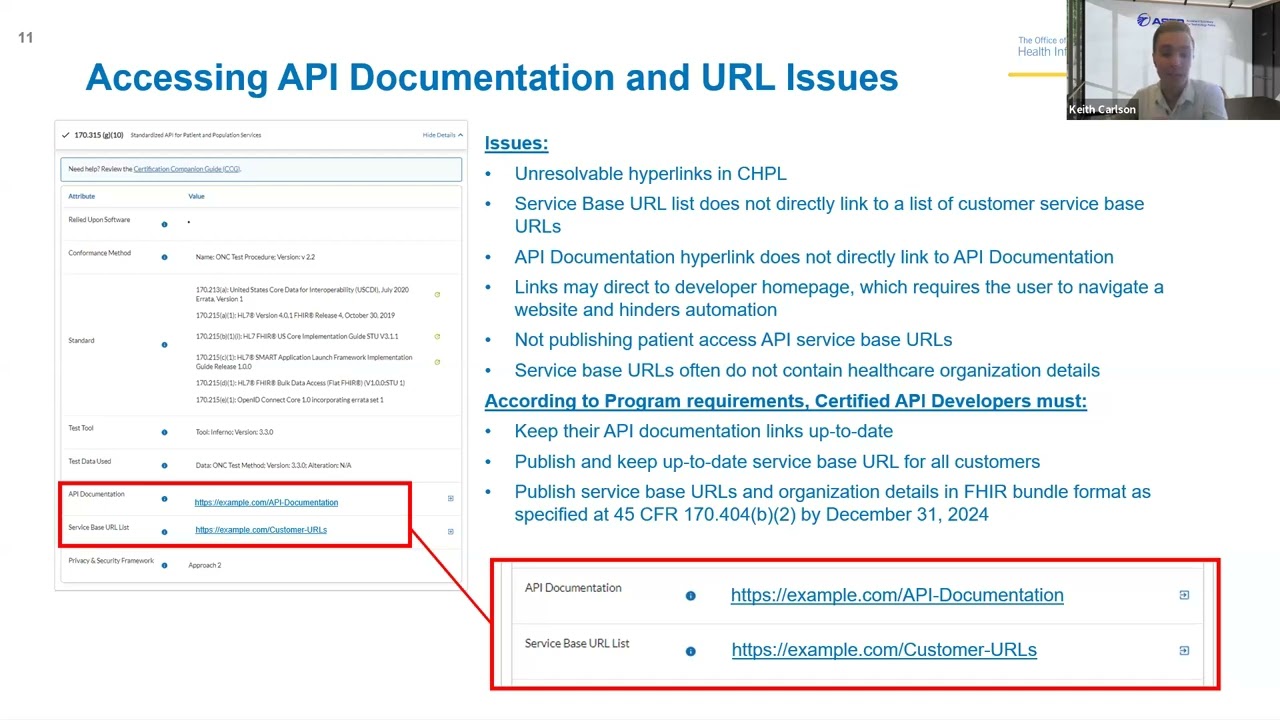Click the Attribute column header

82,196
